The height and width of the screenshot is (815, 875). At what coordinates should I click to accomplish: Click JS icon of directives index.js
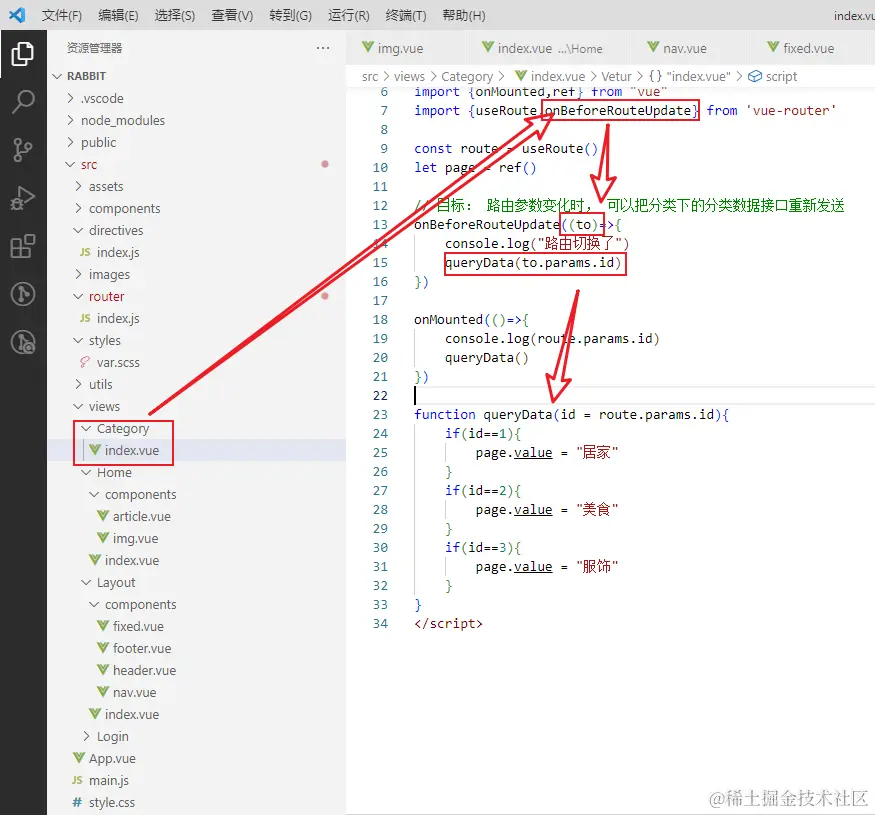(x=85, y=252)
